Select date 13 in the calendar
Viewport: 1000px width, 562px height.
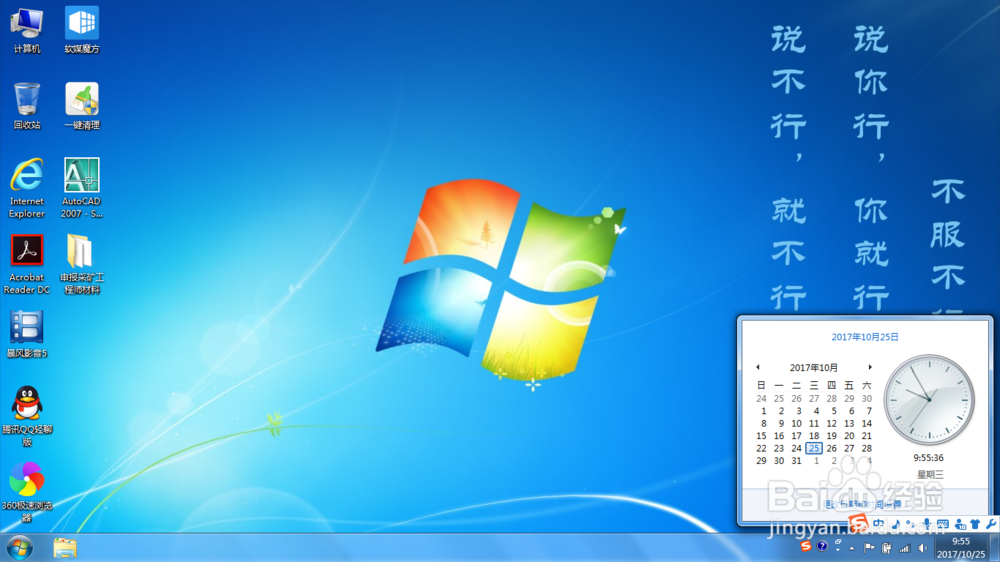pos(849,424)
